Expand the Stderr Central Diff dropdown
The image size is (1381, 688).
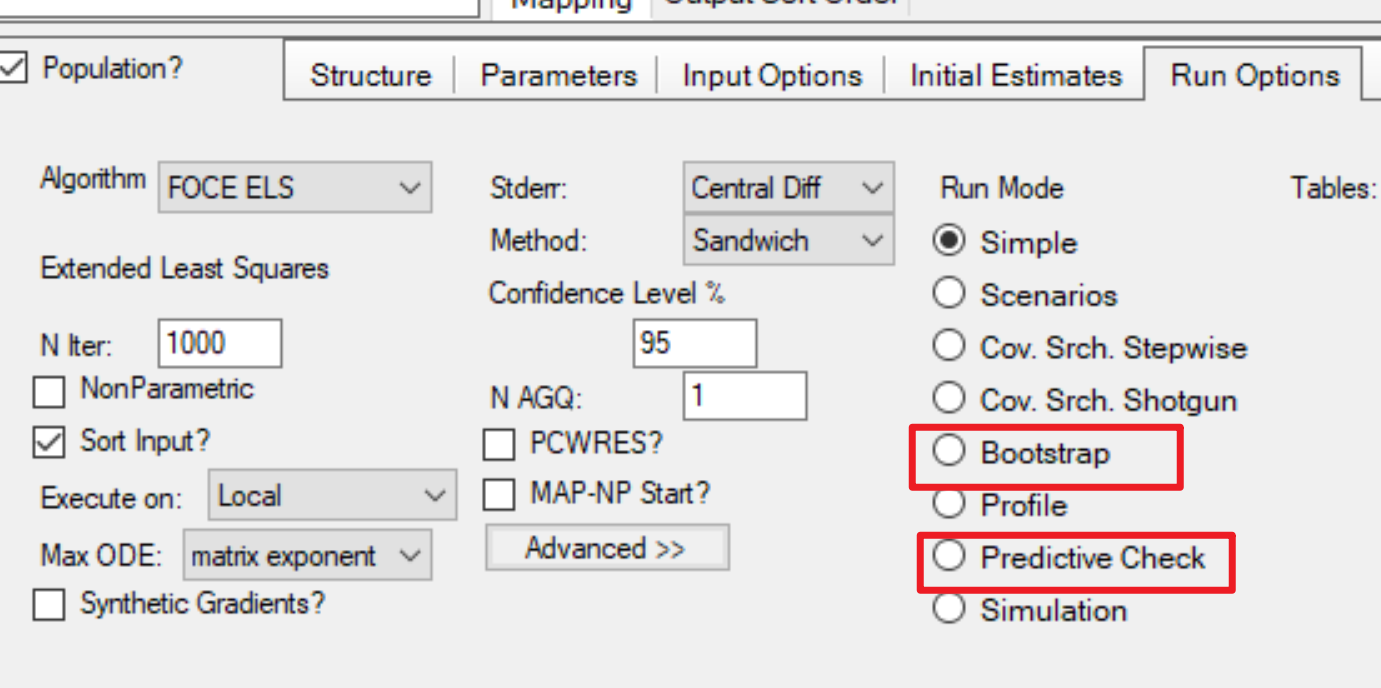(789, 188)
